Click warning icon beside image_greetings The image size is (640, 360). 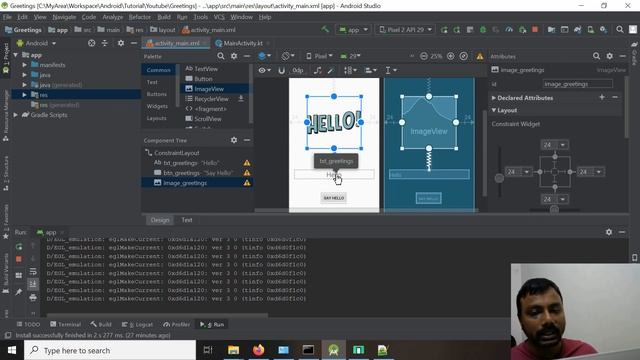(x=247, y=183)
